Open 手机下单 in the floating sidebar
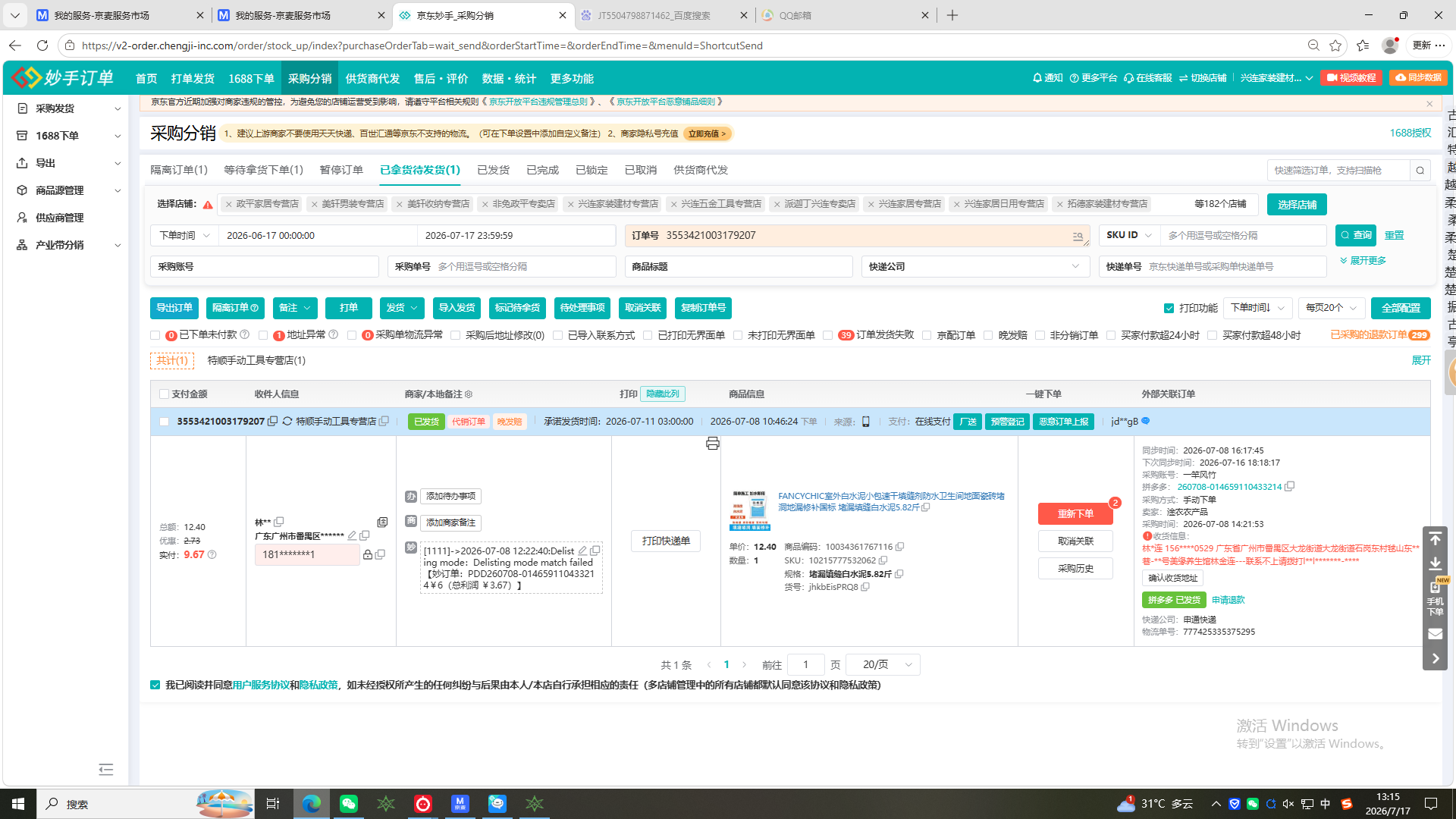The height and width of the screenshot is (819, 1456). coord(1435,598)
